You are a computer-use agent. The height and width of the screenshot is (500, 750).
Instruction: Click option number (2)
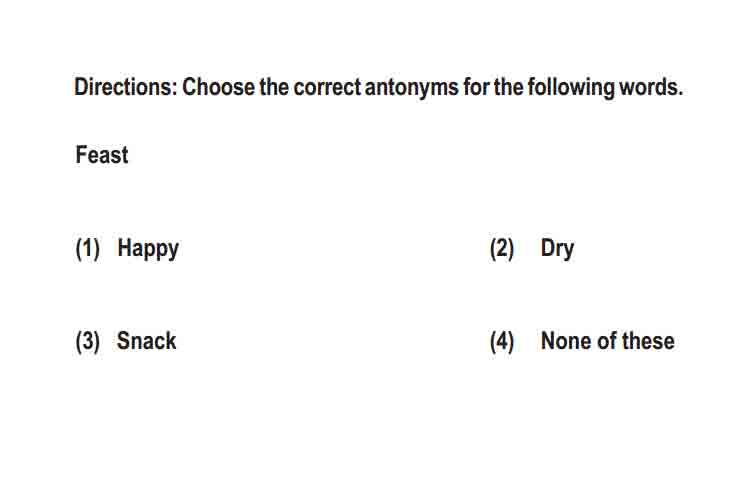click(502, 249)
